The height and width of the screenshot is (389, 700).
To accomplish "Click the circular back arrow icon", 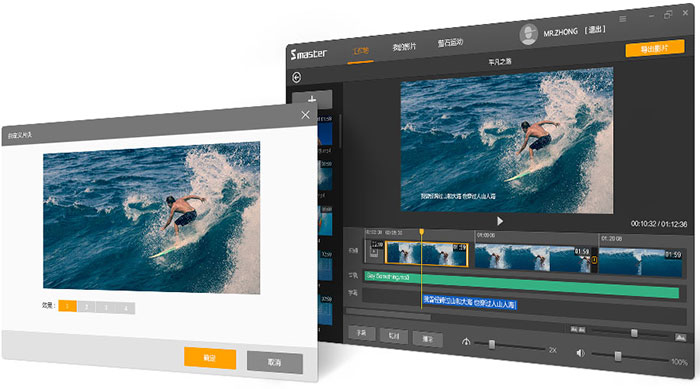I will [x=297, y=78].
